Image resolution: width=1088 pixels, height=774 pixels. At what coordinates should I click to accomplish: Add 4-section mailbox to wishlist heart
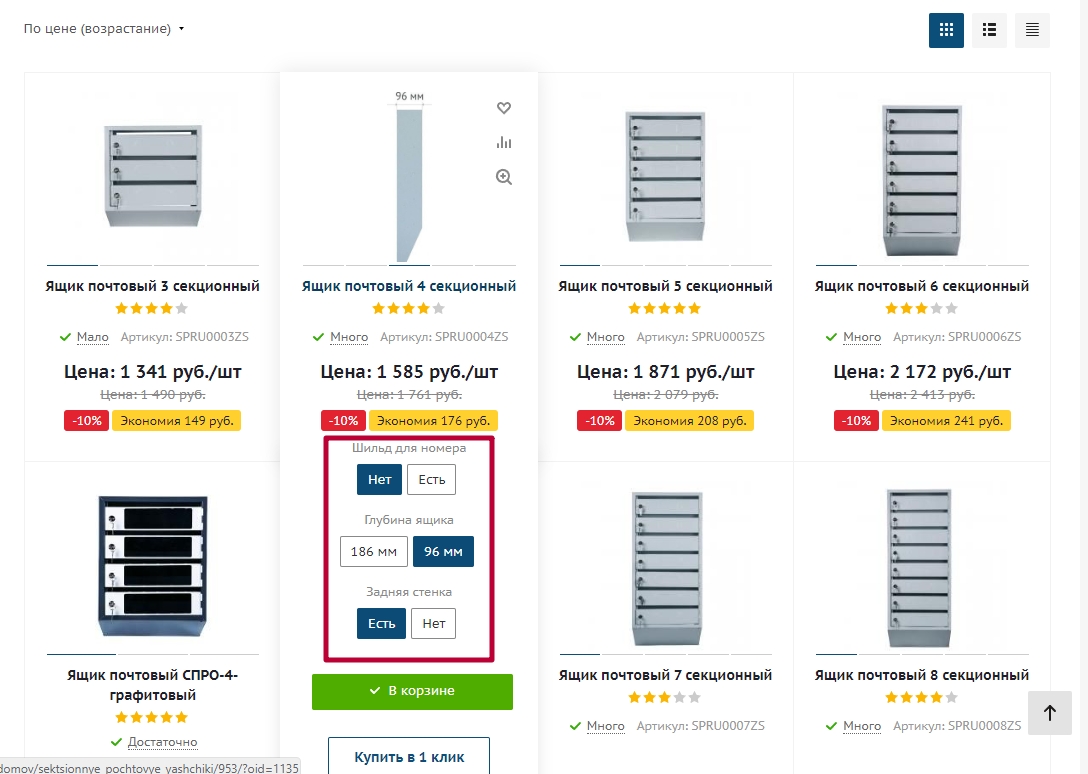coord(504,108)
